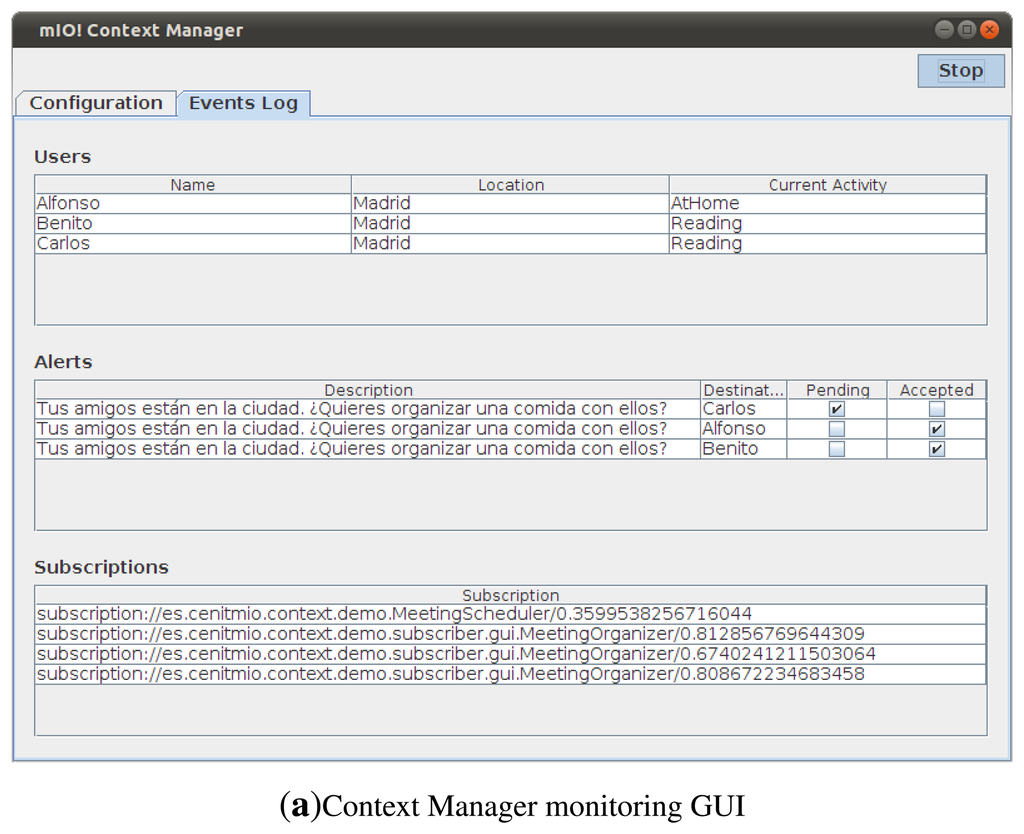Image resolution: width=1024 pixels, height=834 pixels.
Task: Close the Context Manager window
Action: click(x=990, y=30)
